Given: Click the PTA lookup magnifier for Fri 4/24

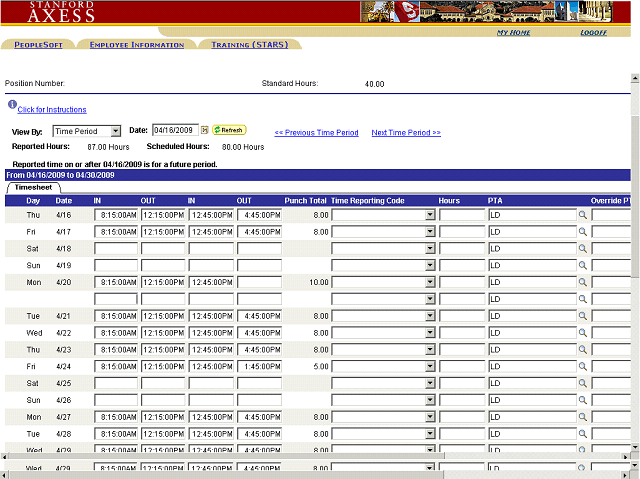Looking at the screenshot, I should (583, 366).
